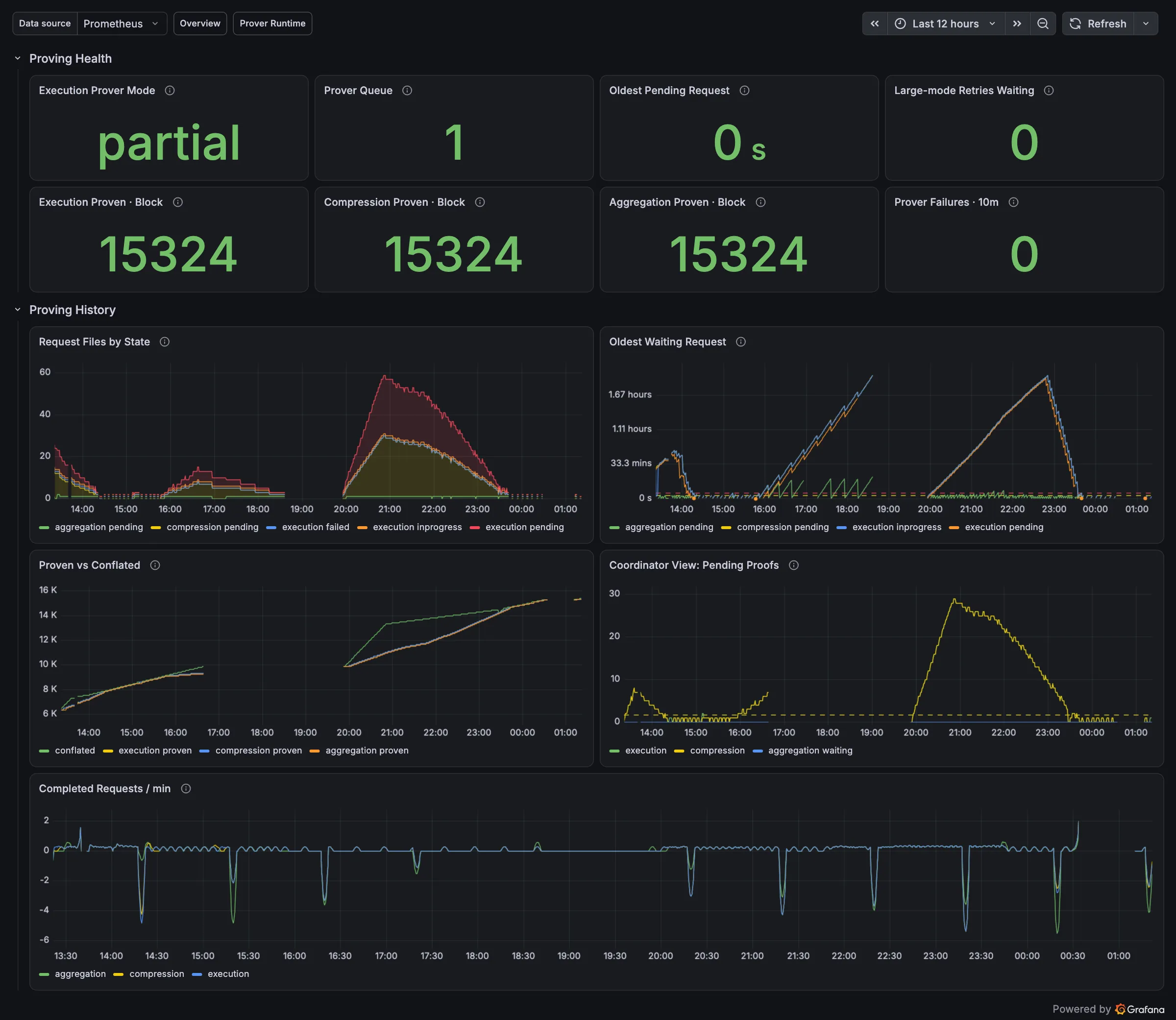This screenshot has height=1020, width=1176.
Task: Click info icon for Completed Requests / min
Action: tap(186, 788)
